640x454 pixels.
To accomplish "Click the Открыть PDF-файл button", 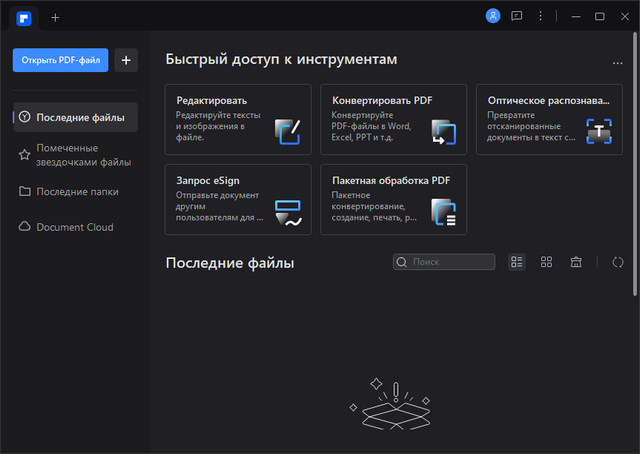I will (61, 60).
